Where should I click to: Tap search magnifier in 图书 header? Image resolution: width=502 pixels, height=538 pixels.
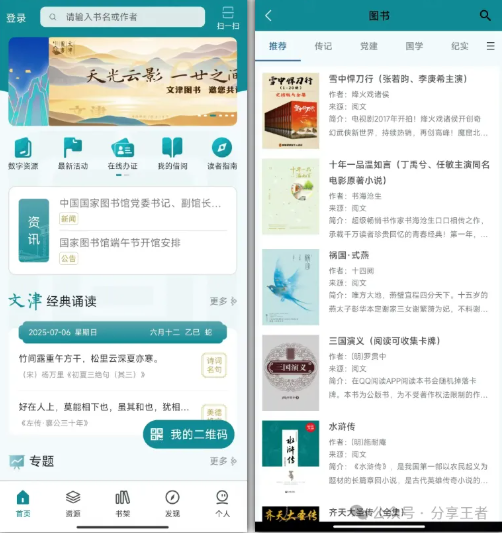(x=485, y=15)
